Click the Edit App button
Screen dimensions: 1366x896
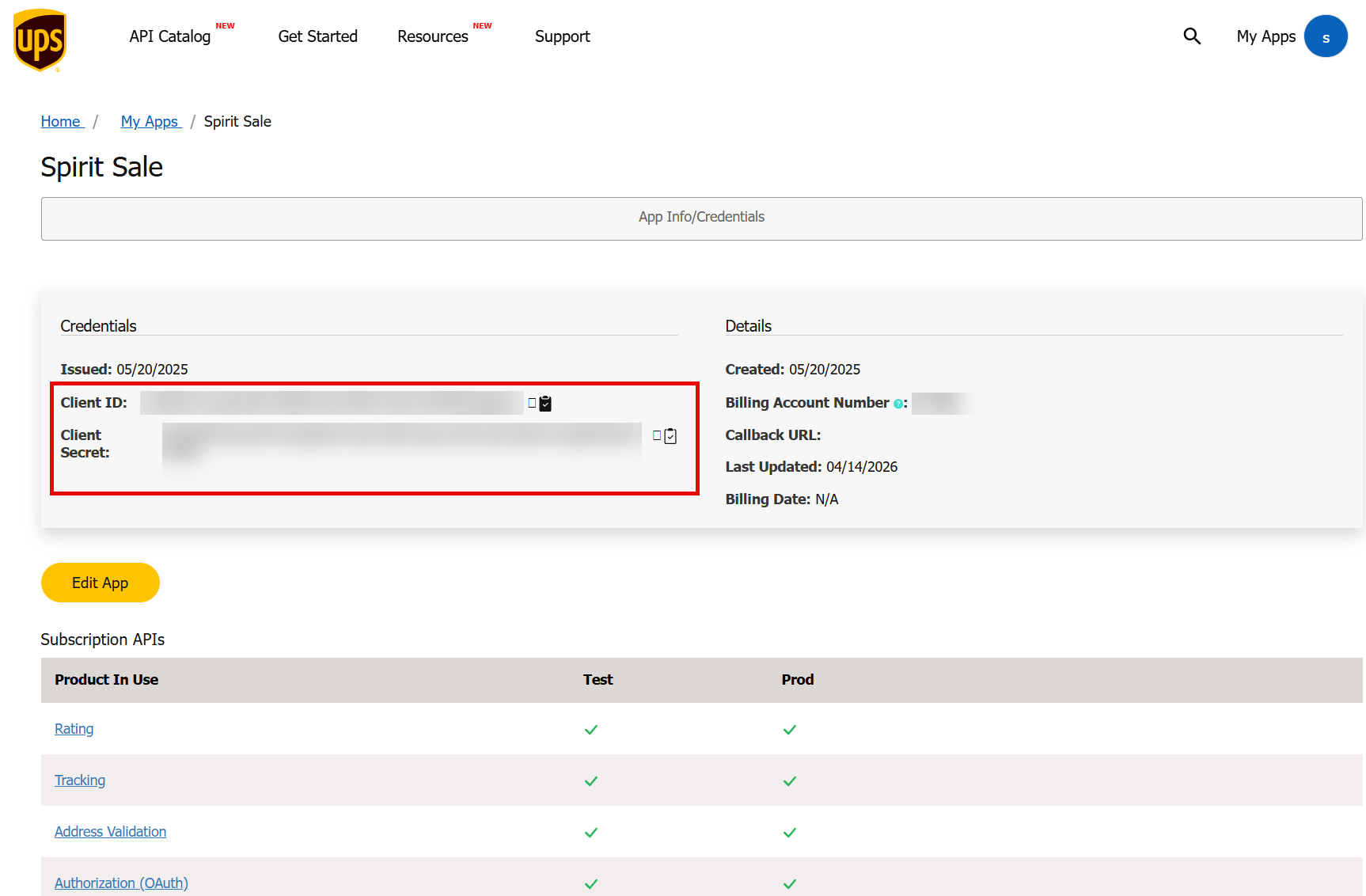pyautogui.click(x=101, y=583)
